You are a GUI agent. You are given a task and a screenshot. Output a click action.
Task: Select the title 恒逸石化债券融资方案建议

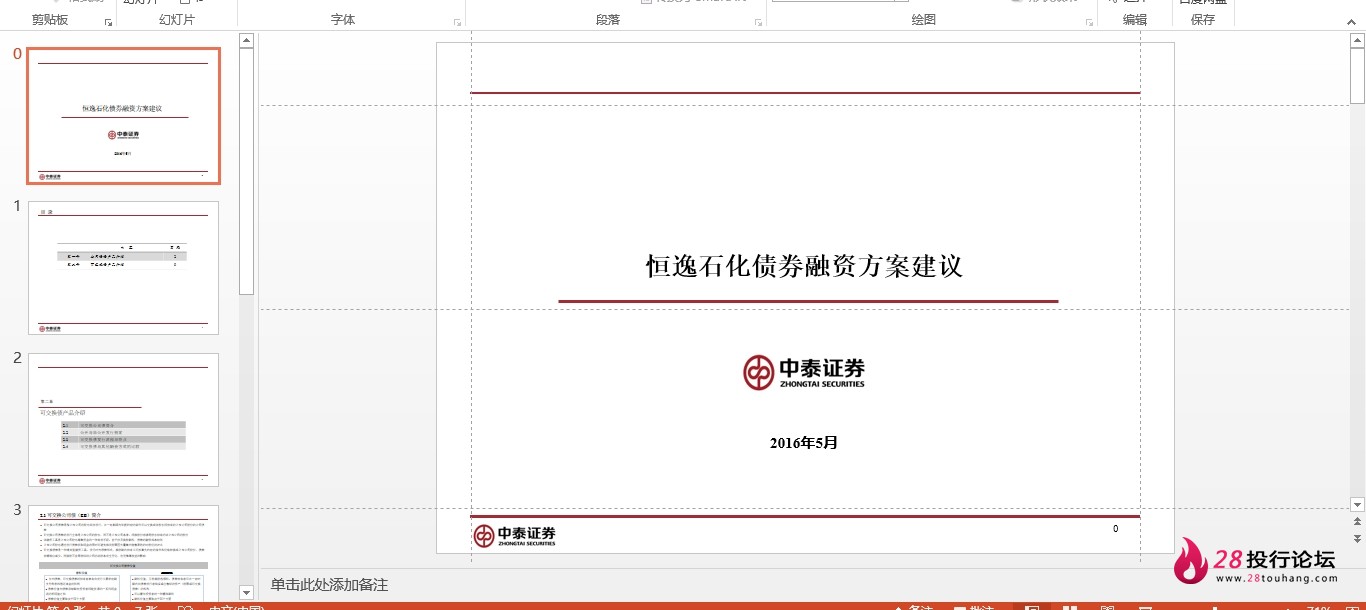(804, 266)
